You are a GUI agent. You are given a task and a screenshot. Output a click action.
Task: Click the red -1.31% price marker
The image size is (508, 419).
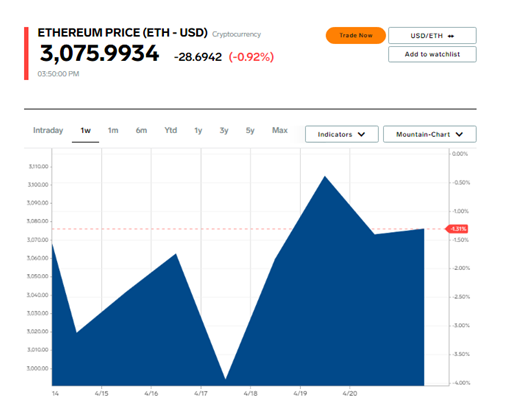[x=457, y=229]
